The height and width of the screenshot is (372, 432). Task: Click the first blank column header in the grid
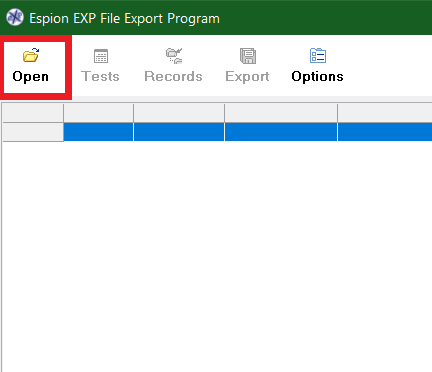[x=33, y=113]
